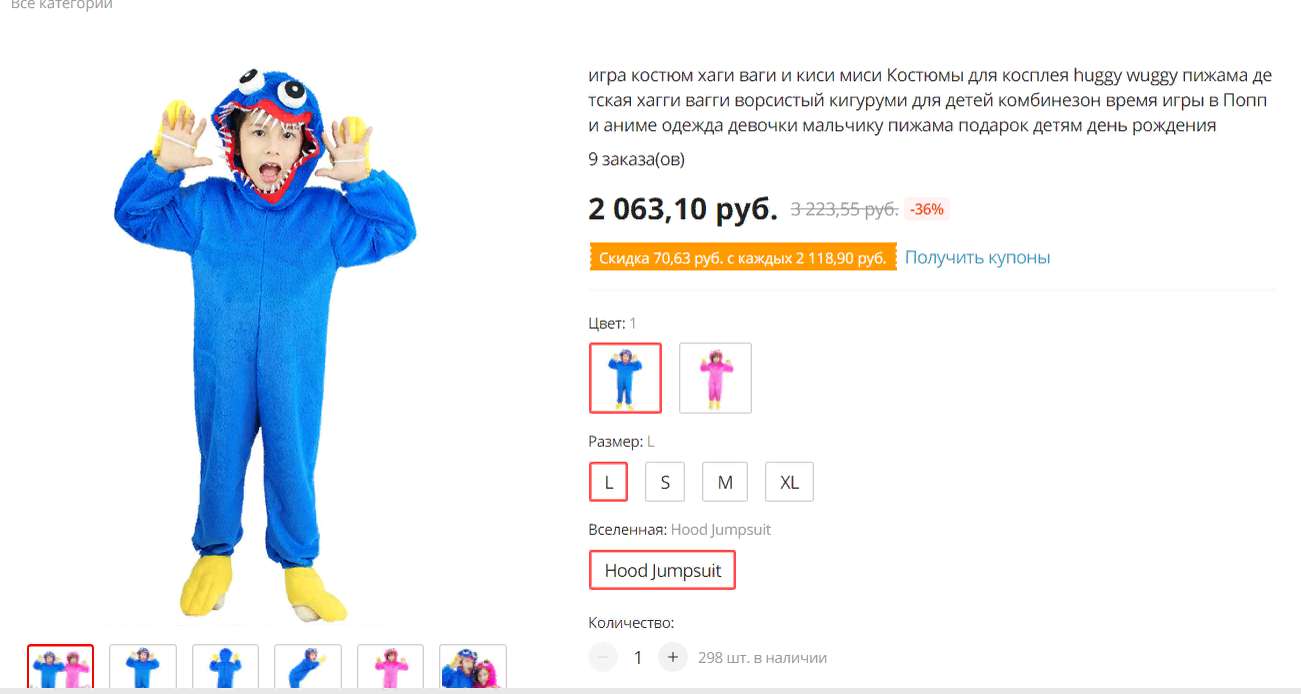Screen dimensions: 1301x694
Task: Click the -36% discount badge
Action: (x=927, y=209)
